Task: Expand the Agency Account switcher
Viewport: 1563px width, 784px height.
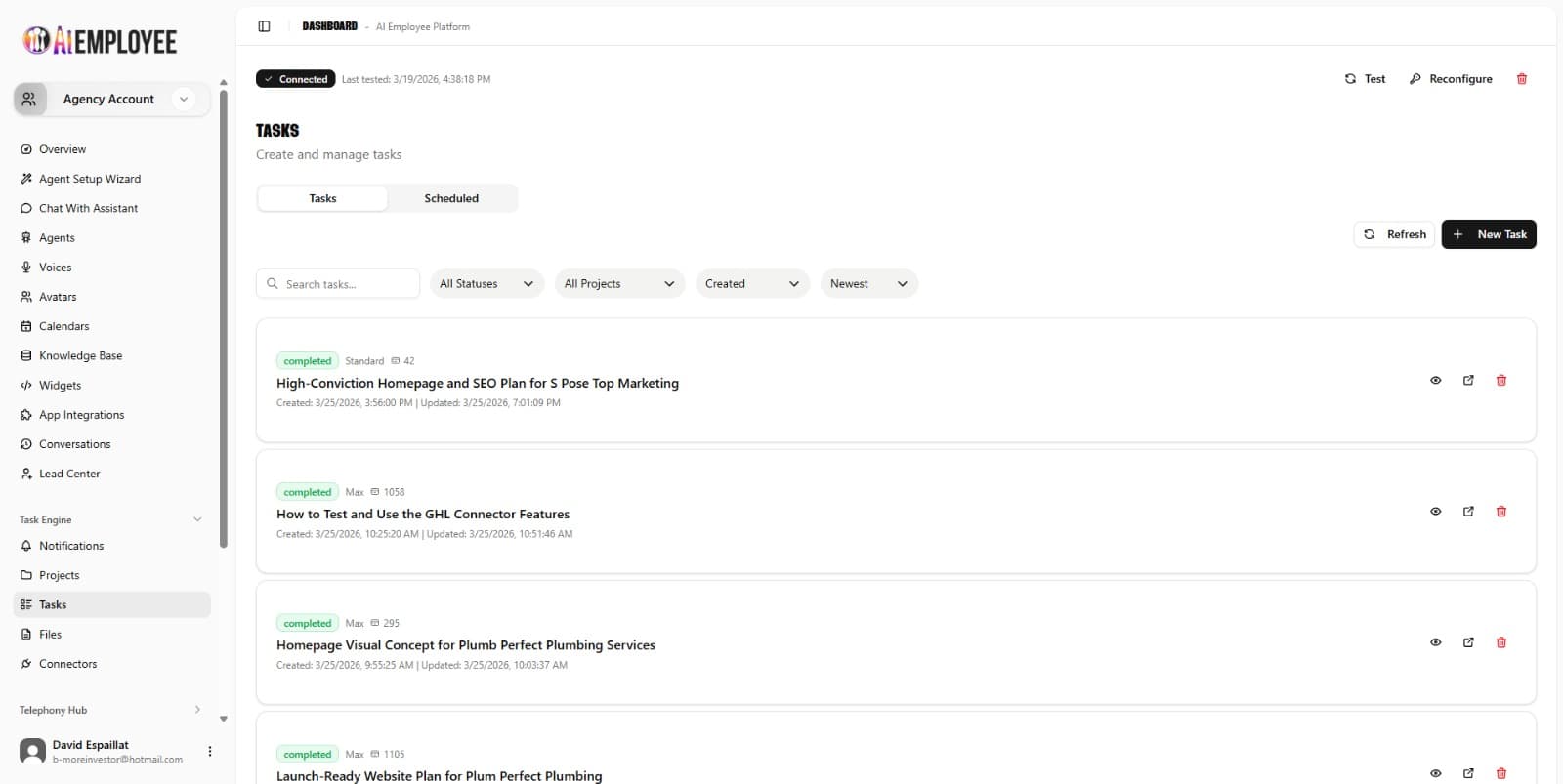Action: click(x=184, y=99)
